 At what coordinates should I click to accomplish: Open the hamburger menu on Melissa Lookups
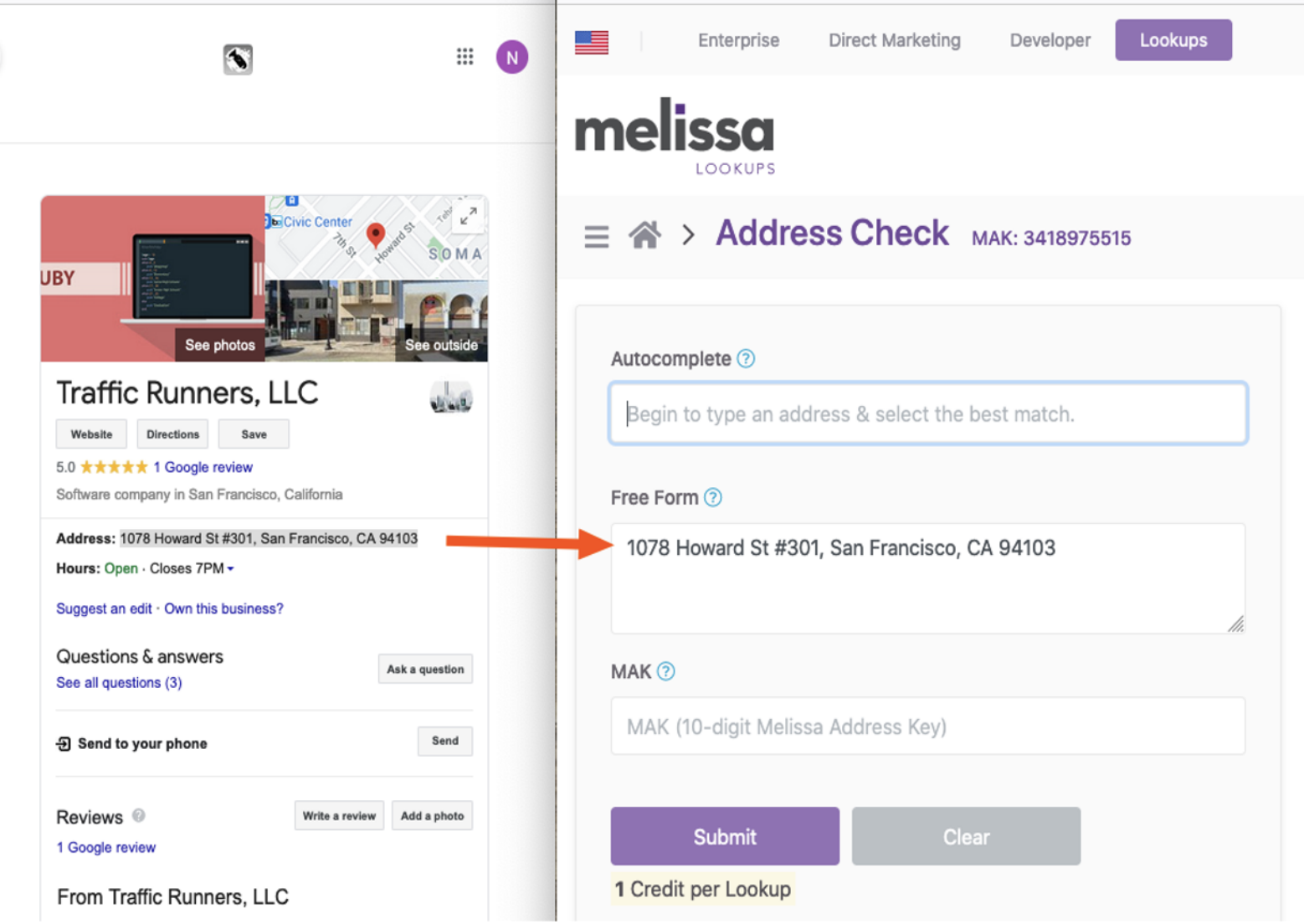596,237
